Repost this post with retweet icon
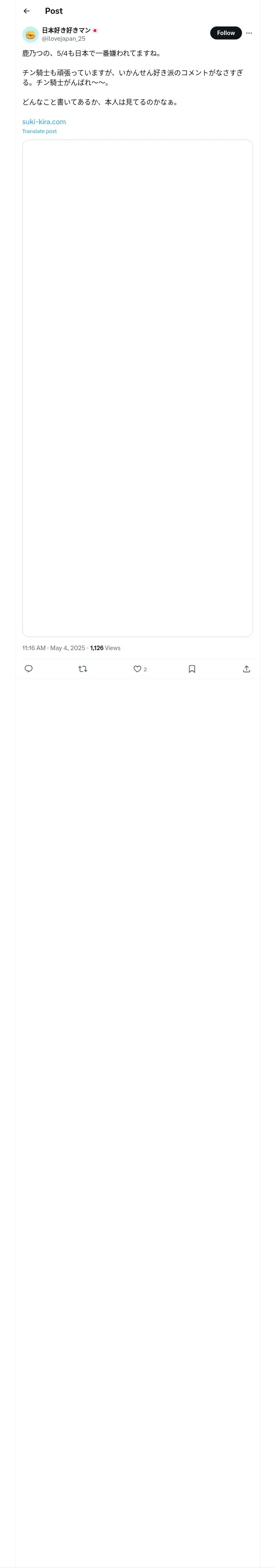Screen dimensions: 275x1568 (83, 668)
